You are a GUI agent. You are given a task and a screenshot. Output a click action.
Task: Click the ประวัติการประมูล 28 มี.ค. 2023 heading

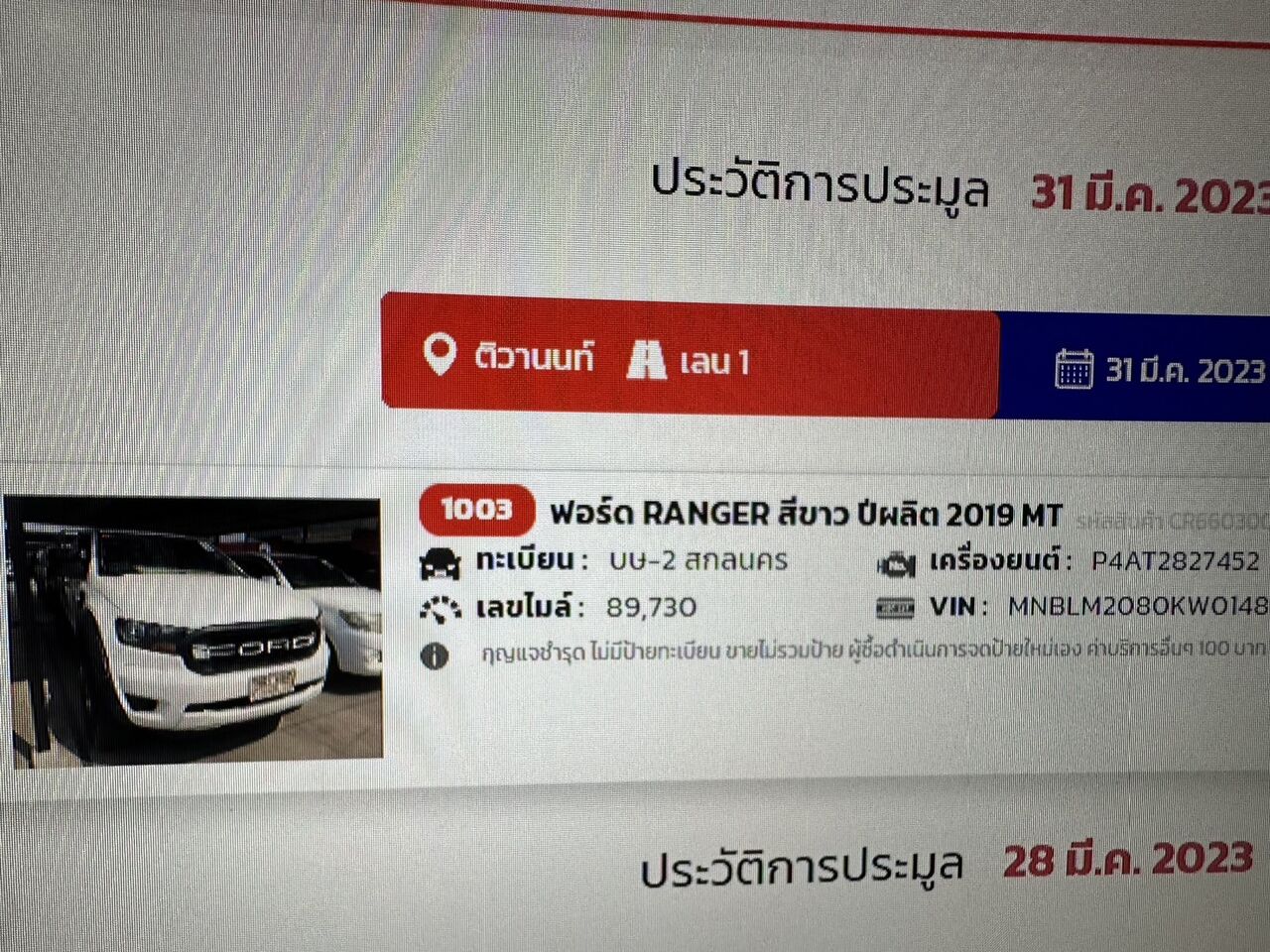[x=948, y=863]
